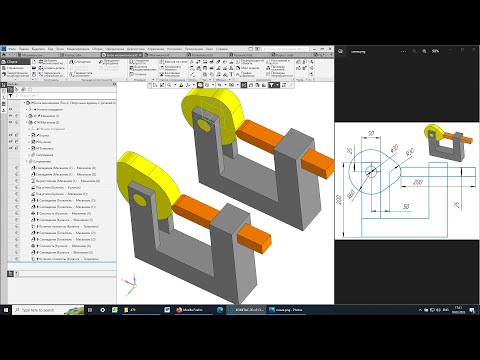Viewport: 480px width, 360px height.
Task: Collapse the root assembly node
Action: click(x=24, y=103)
